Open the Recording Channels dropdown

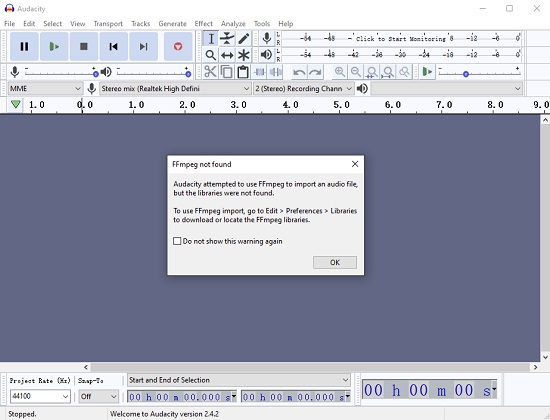(x=303, y=88)
